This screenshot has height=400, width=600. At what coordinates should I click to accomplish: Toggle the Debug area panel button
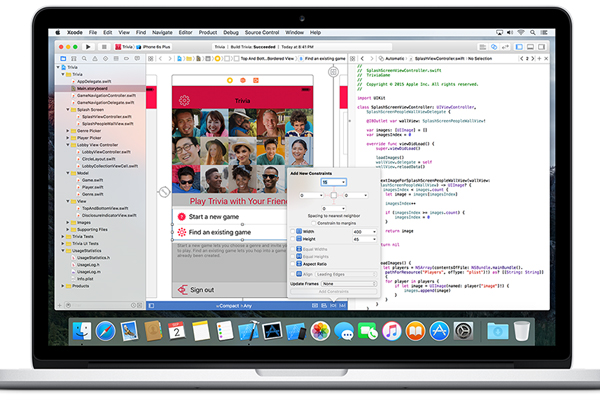pos(530,47)
